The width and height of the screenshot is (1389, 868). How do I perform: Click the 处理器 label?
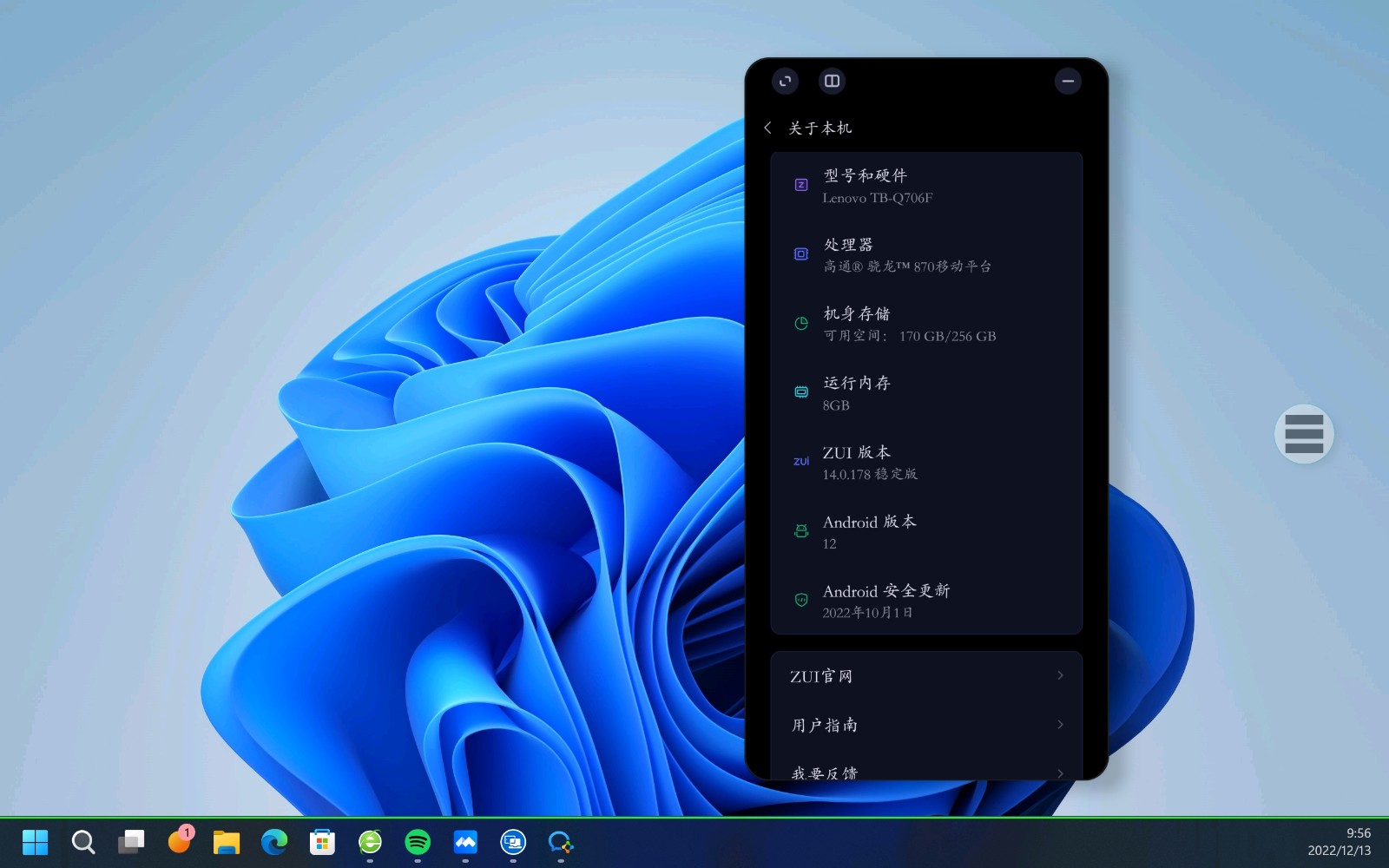pyautogui.click(x=848, y=245)
